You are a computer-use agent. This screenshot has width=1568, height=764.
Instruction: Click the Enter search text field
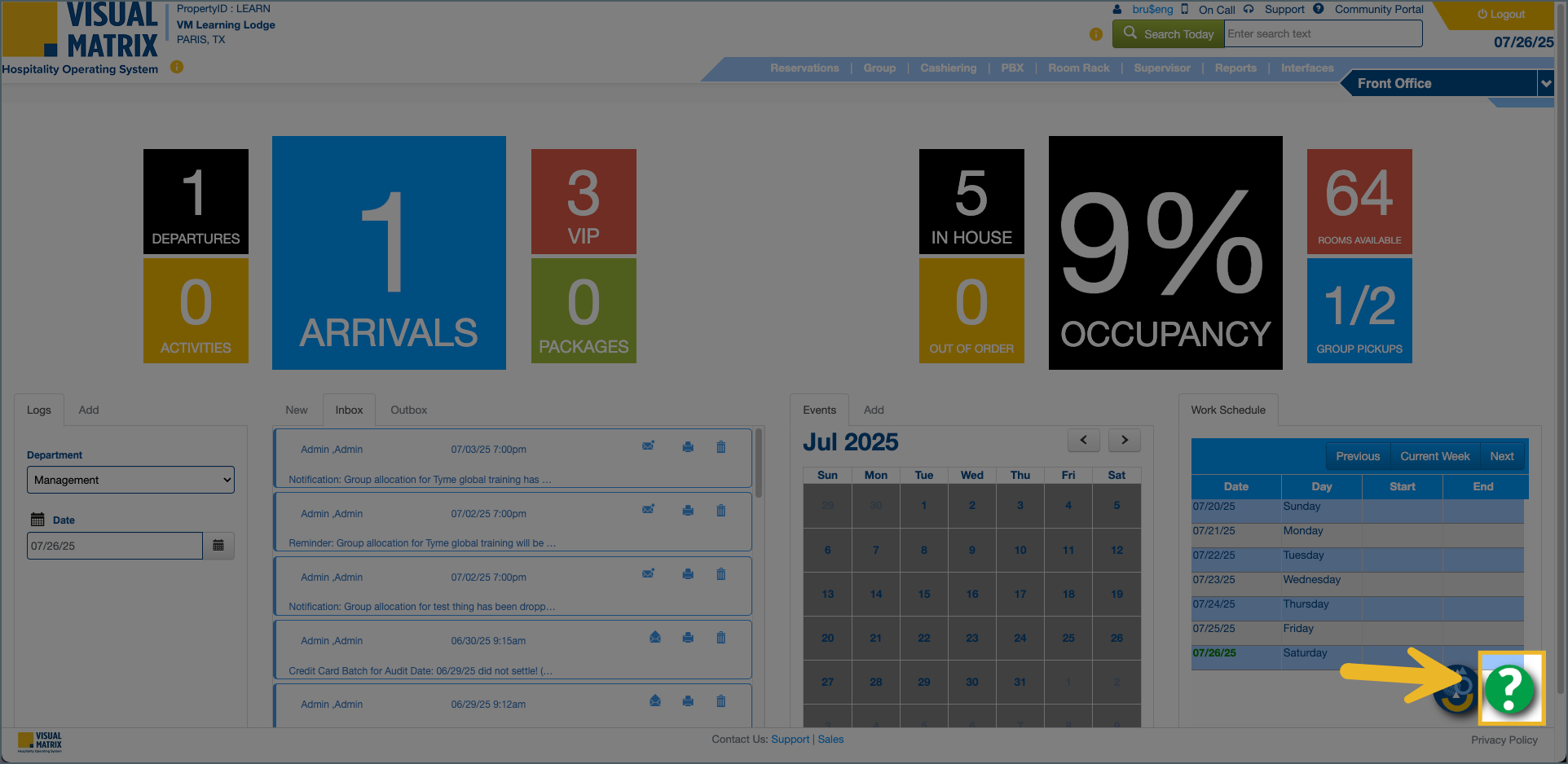1323,34
